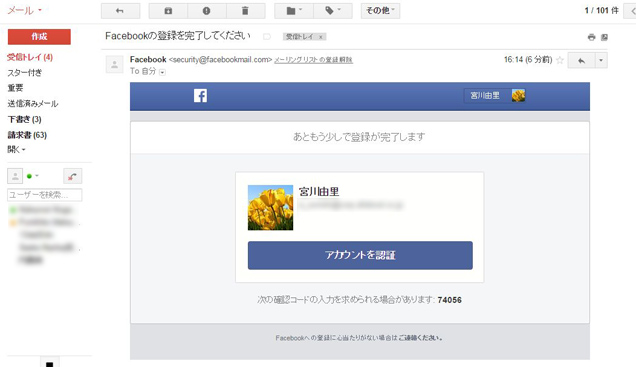The width and height of the screenshot is (636, 367).
Task: Open the メール app switcher dropdown
Action: pyautogui.click(x=24, y=11)
